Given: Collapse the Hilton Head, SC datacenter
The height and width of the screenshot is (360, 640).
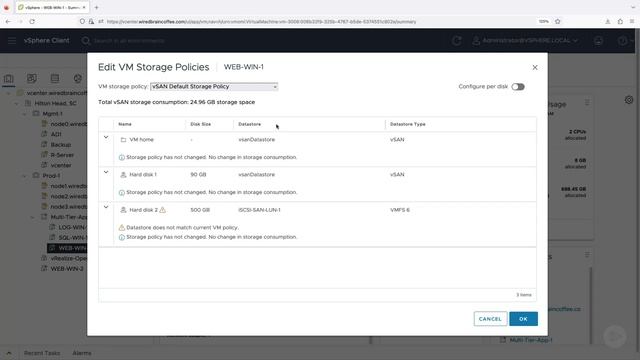Looking at the screenshot, I should 16,103.
